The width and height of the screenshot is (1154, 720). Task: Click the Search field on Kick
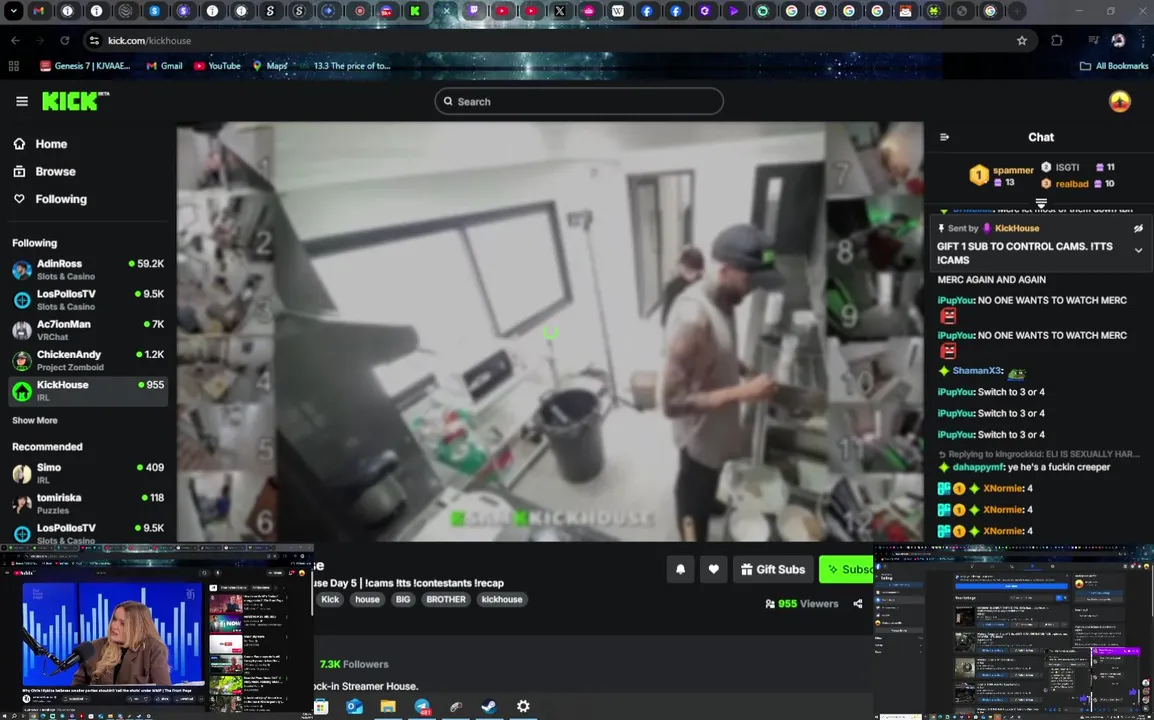click(x=578, y=102)
